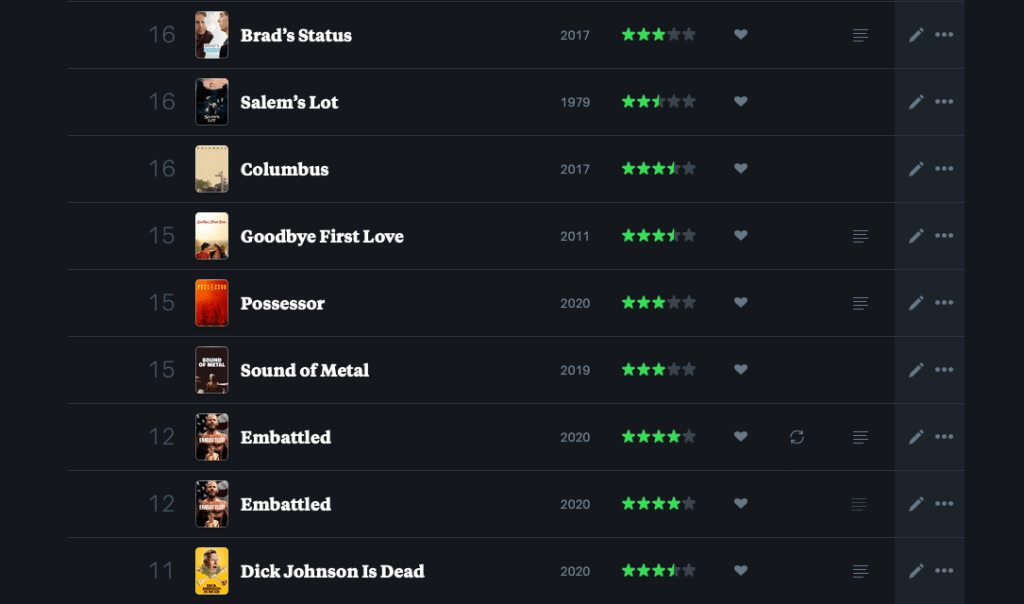1024x604 pixels.
Task: Open the three-dots menu for Salem's Lot
Action: pyautogui.click(x=944, y=102)
